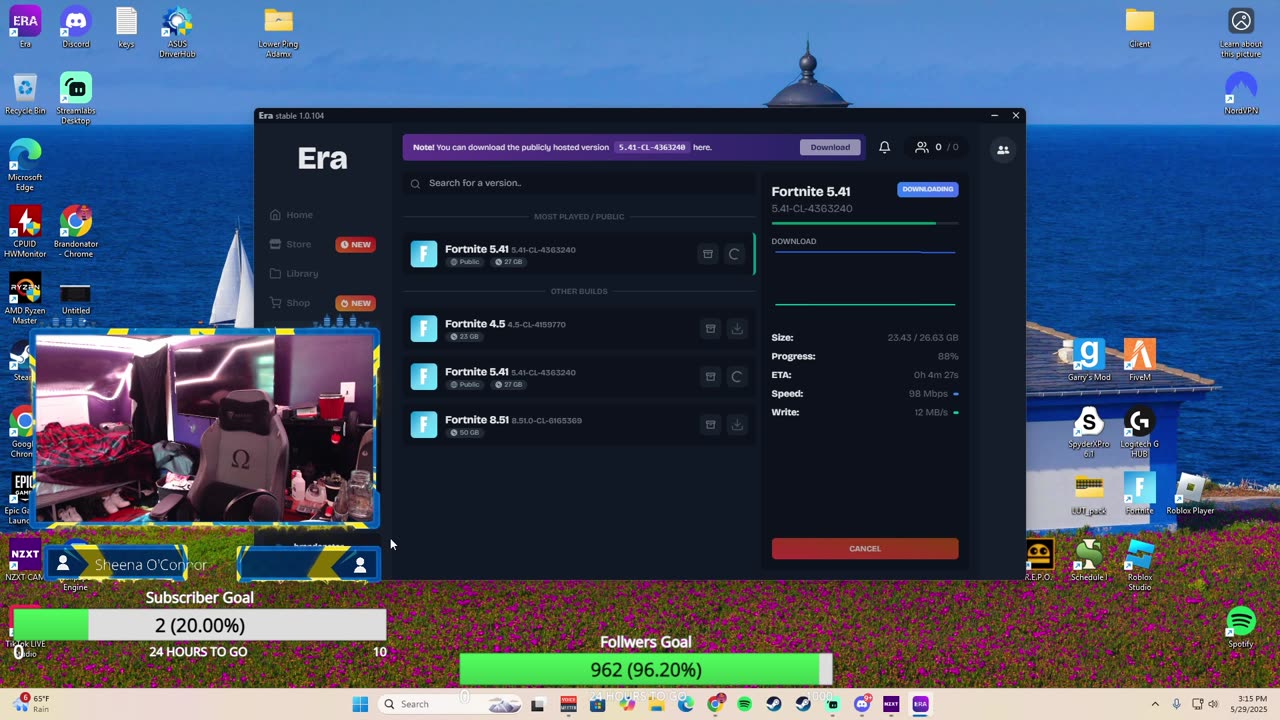Click the green download progress bar

click(x=865, y=223)
